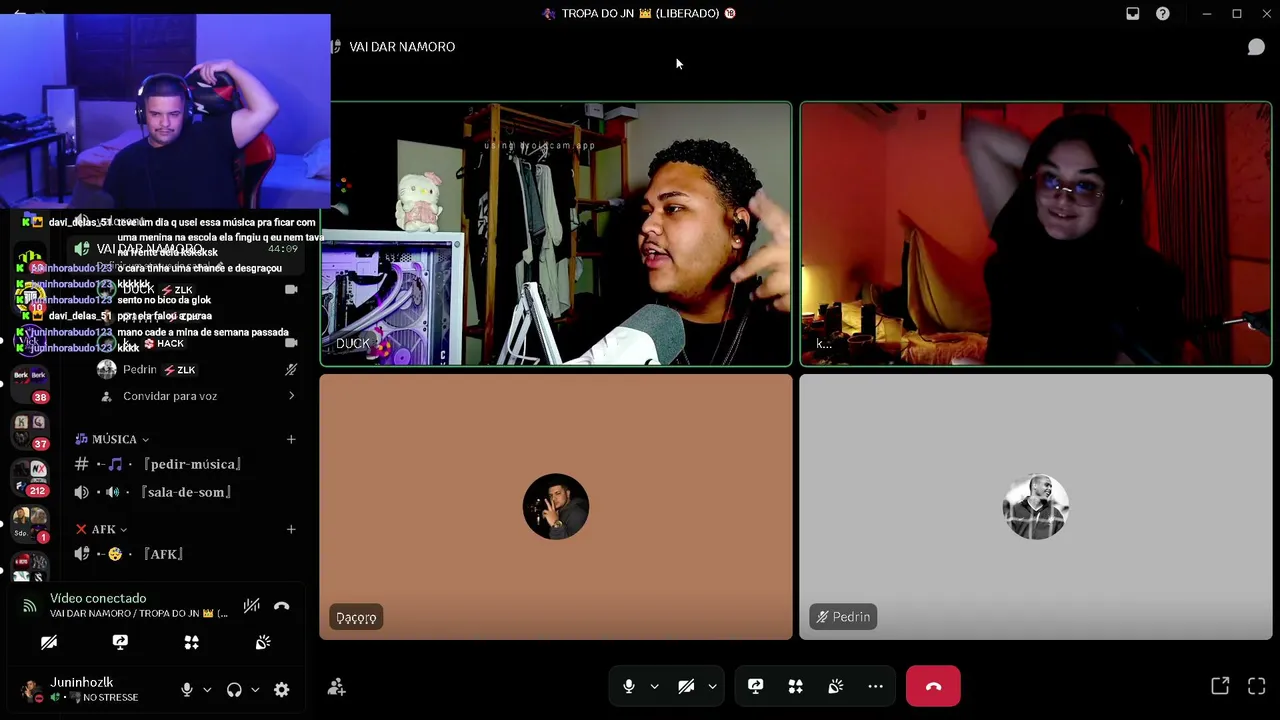The width and height of the screenshot is (1280, 720).
Task: Click the add-people icon to invite friends
Action: 336,687
